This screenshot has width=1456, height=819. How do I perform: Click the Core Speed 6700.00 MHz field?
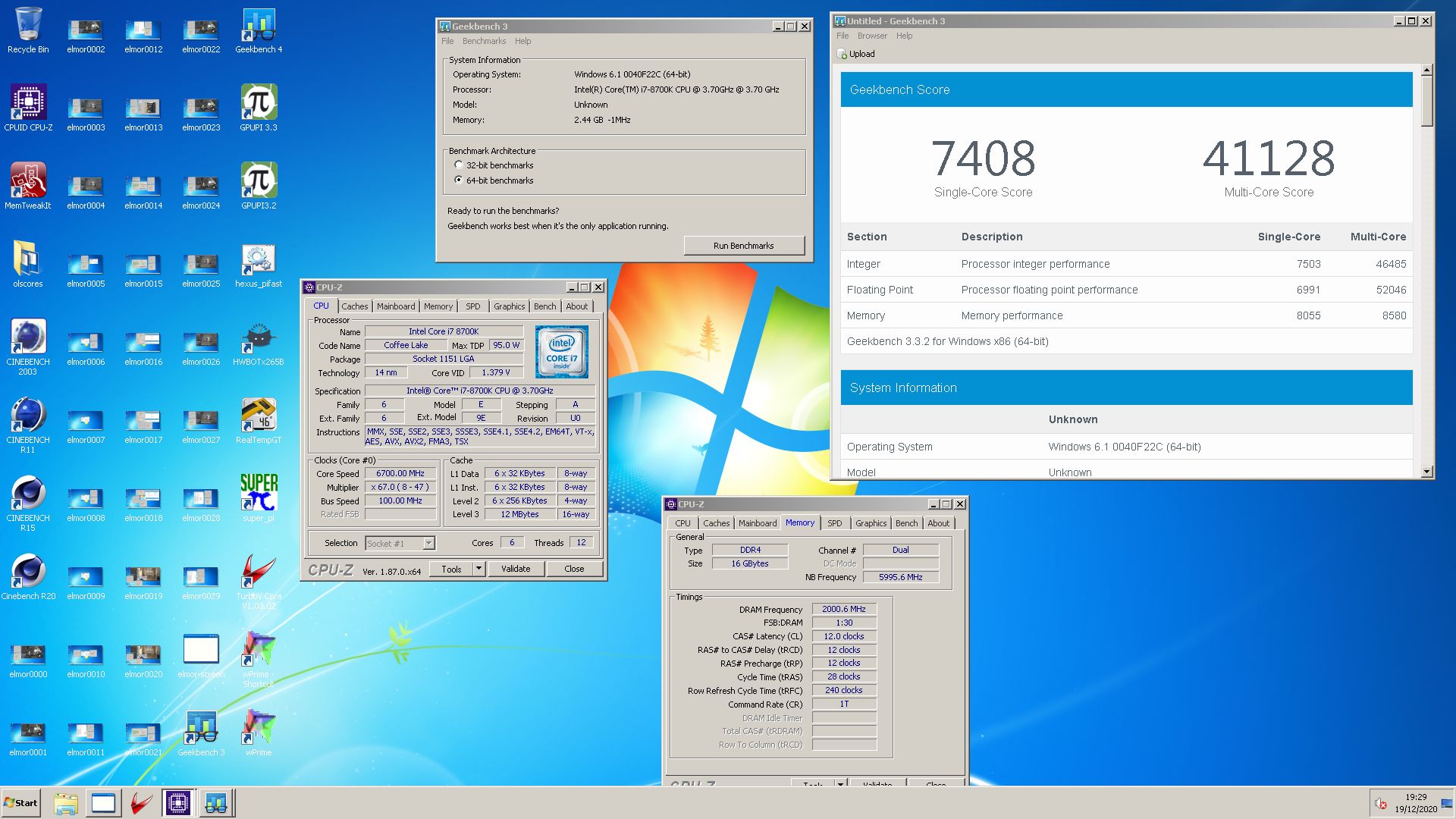click(400, 473)
